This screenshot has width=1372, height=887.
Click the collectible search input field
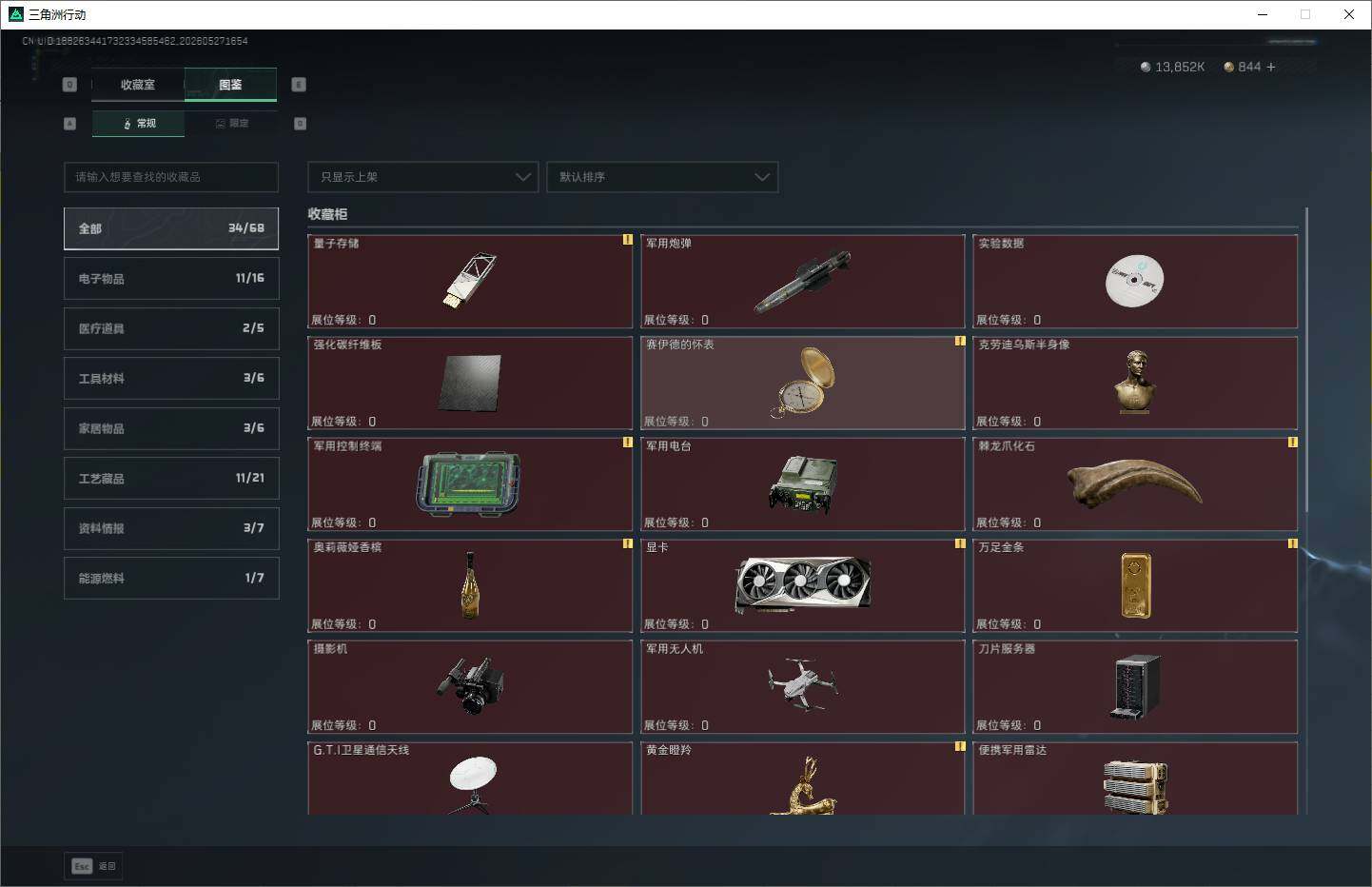point(171,177)
